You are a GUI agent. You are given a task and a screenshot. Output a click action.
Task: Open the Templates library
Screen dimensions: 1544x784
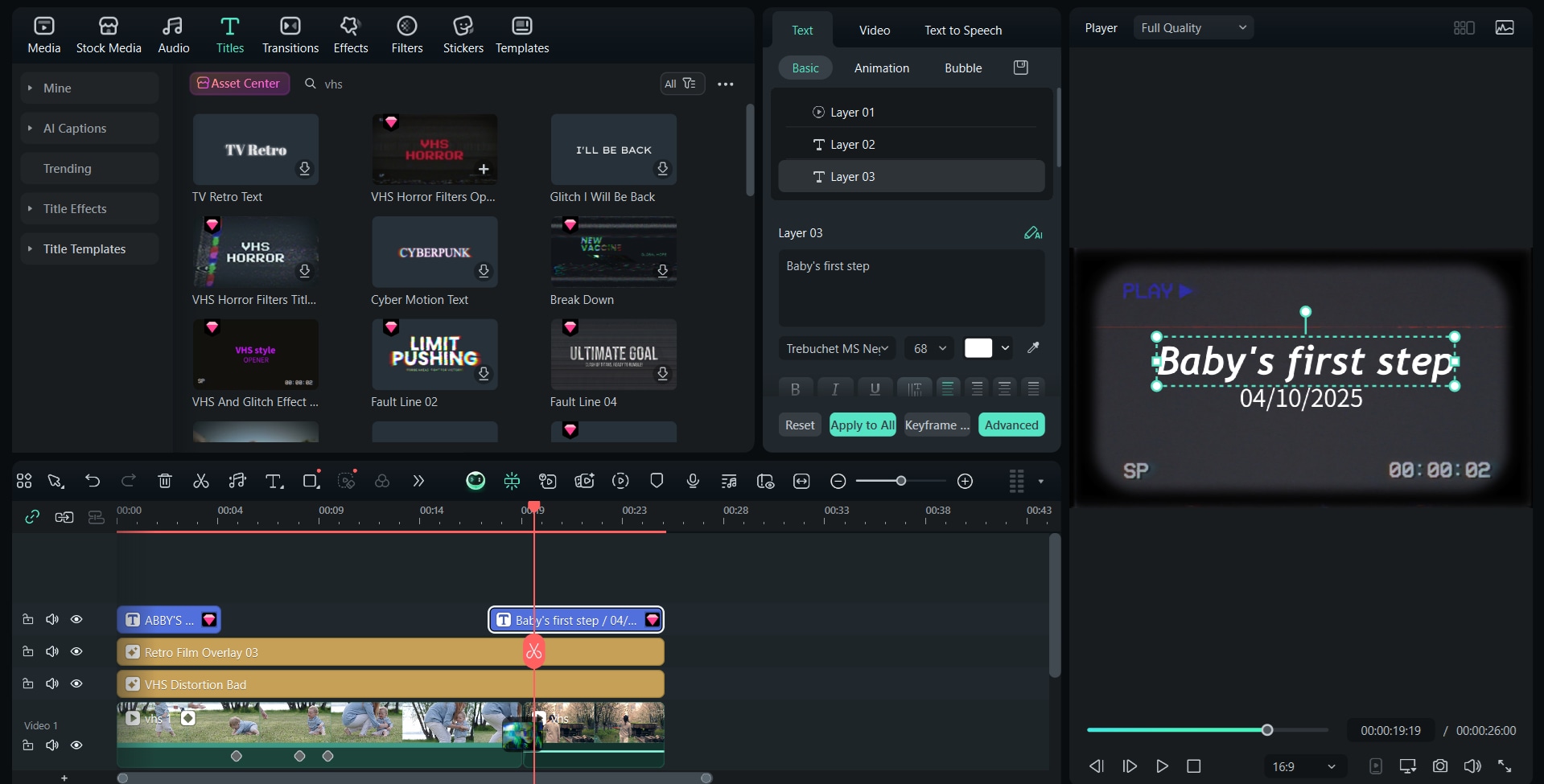coord(522,35)
